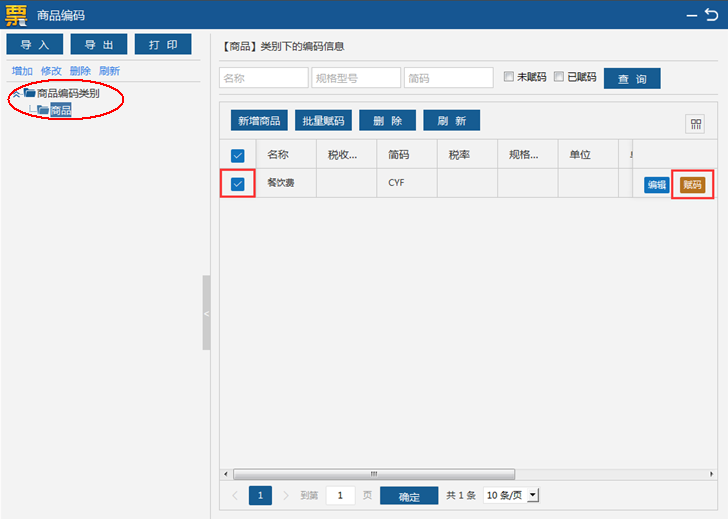Click the 修改 link
The height and width of the screenshot is (519, 728).
pyautogui.click(x=51, y=71)
